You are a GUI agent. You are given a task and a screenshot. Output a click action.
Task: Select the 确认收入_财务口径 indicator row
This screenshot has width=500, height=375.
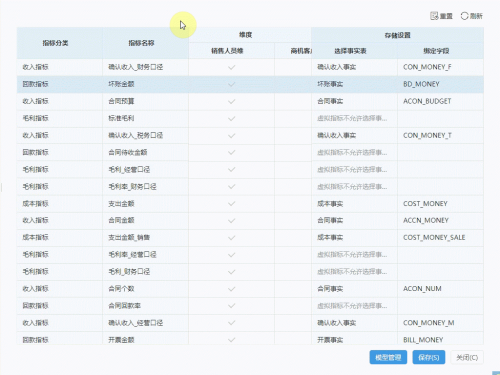pyautogui.click(x=250, y=67)
